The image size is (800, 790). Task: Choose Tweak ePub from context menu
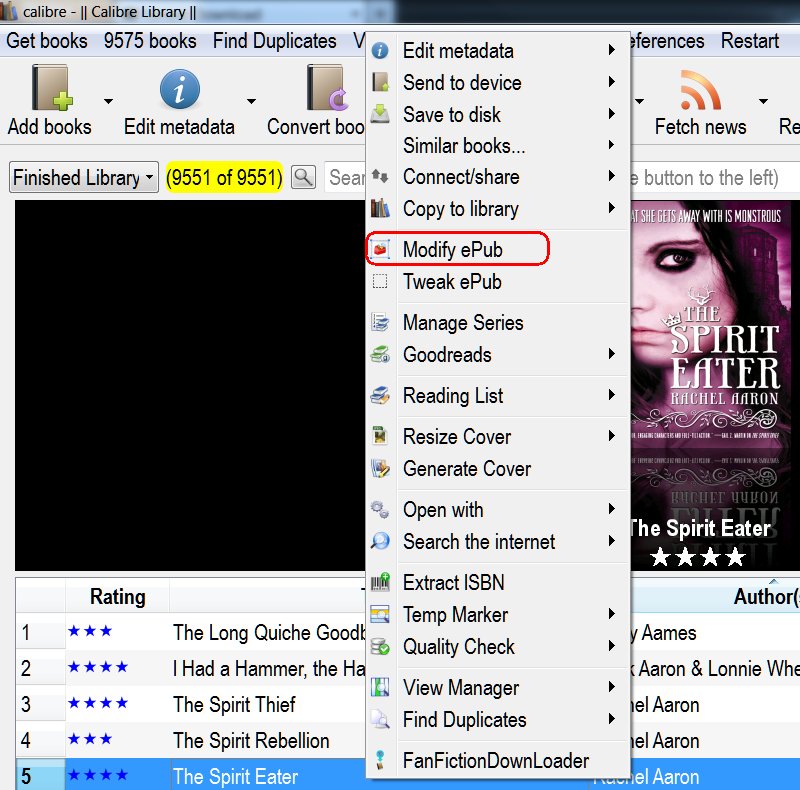(x=497, y=281)
